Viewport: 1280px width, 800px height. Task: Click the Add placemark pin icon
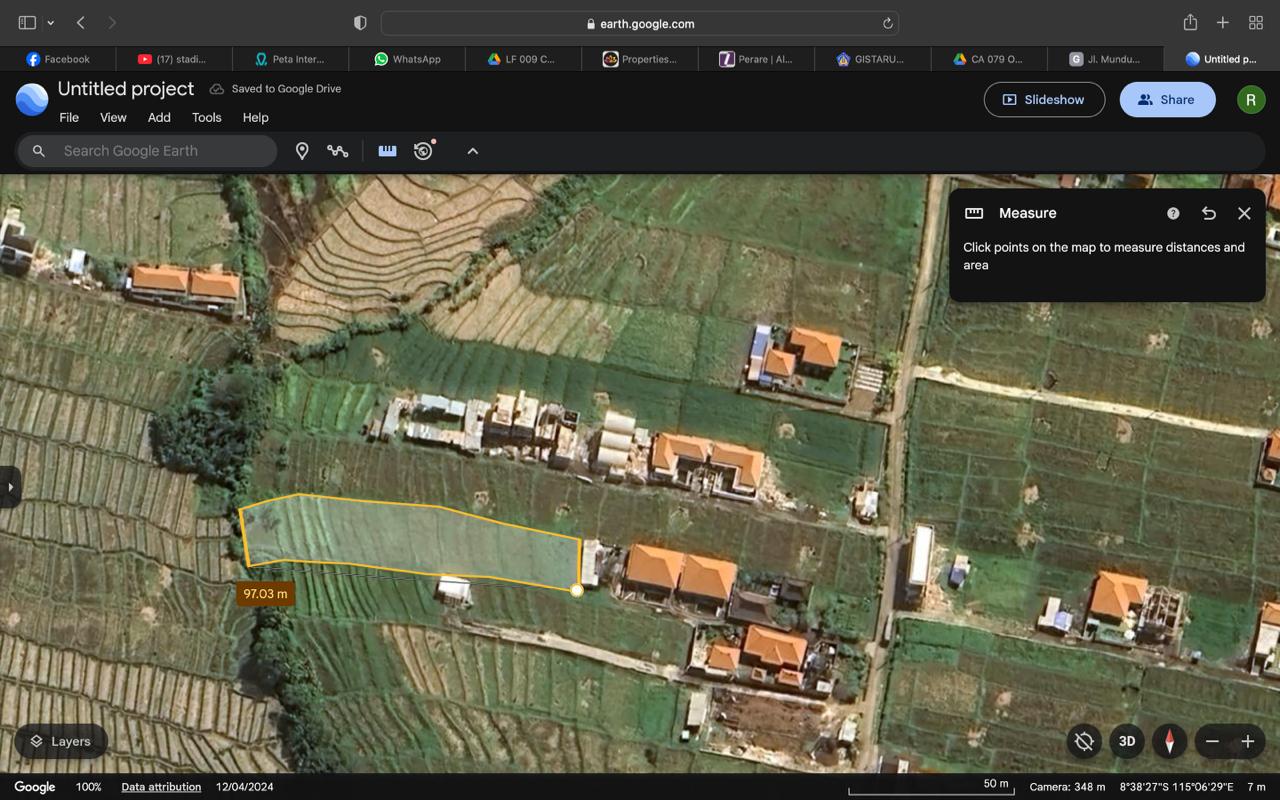click(302, 151)
